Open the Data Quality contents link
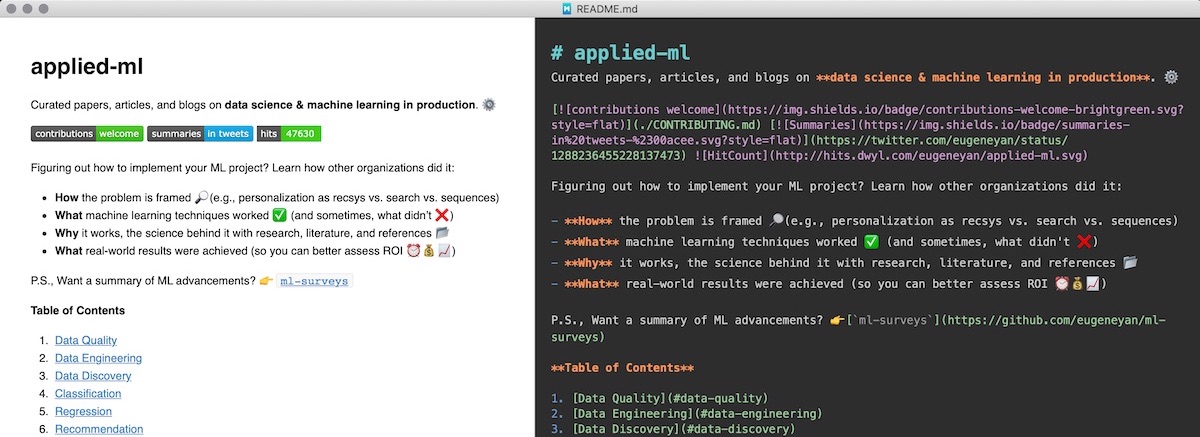Image resolution: width=1200 pixels, height=437 pixels. [86, 341]
